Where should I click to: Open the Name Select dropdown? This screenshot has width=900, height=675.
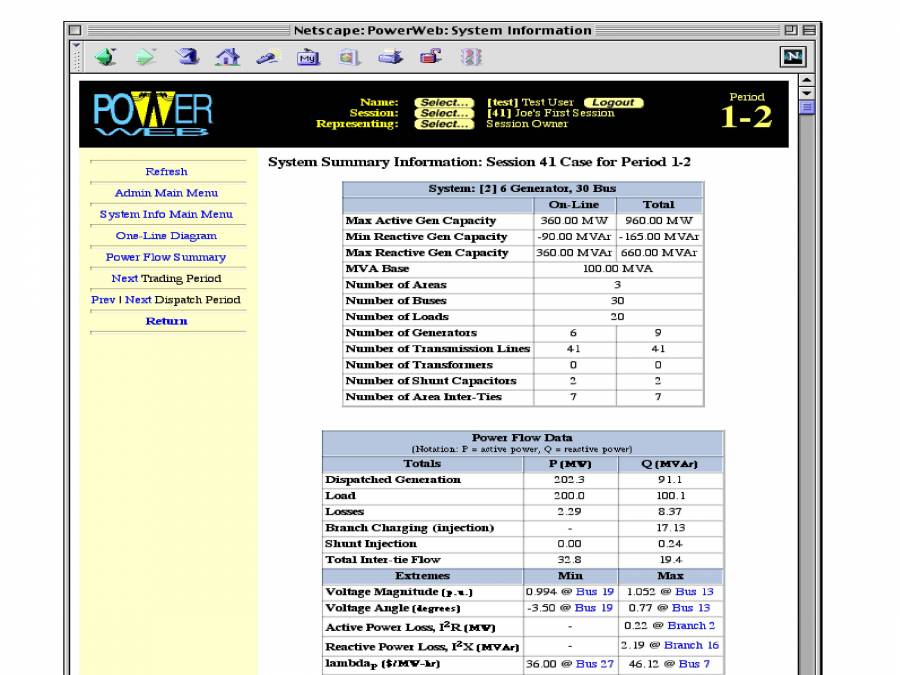pos(443,102)
